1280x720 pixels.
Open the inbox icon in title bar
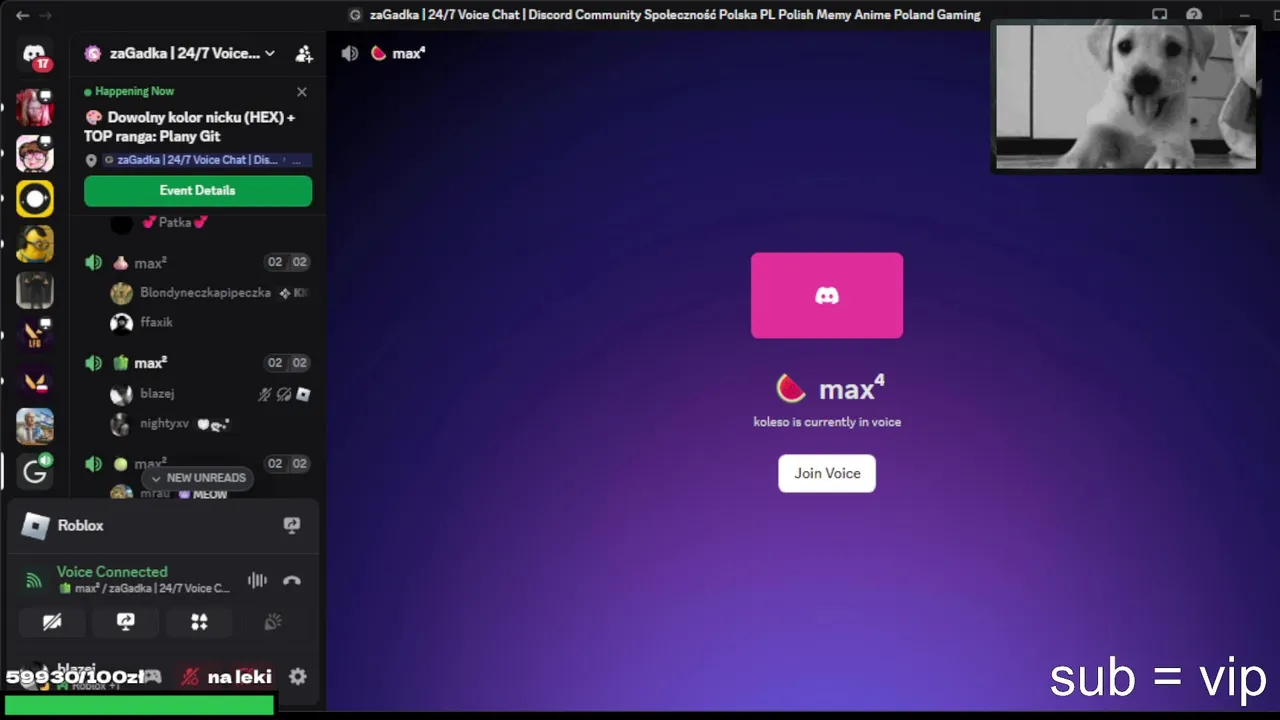pyautogui.click(x=1159, y=15)
